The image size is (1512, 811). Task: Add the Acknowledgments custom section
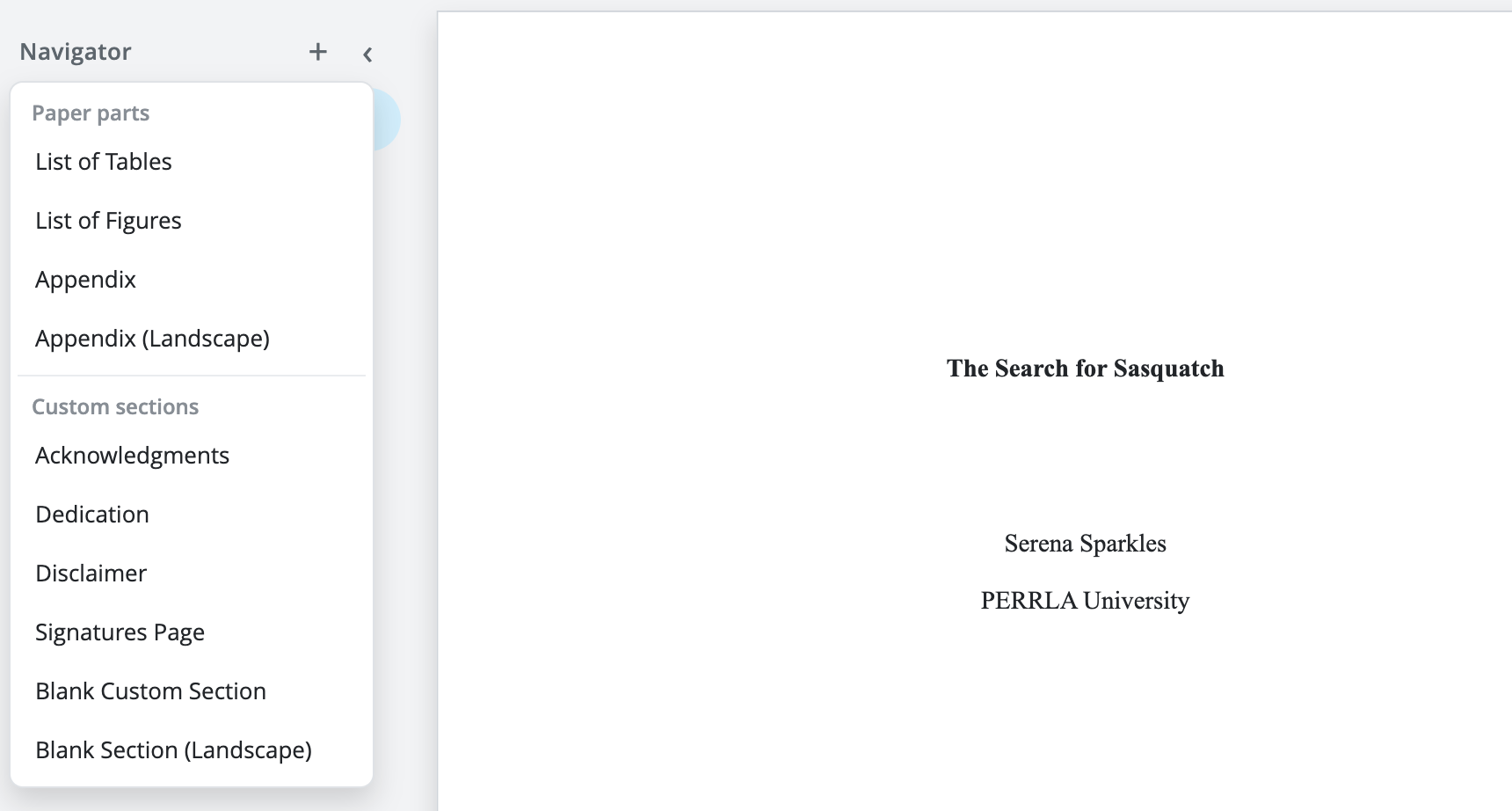pyautogui.click(x=192, y=456)
